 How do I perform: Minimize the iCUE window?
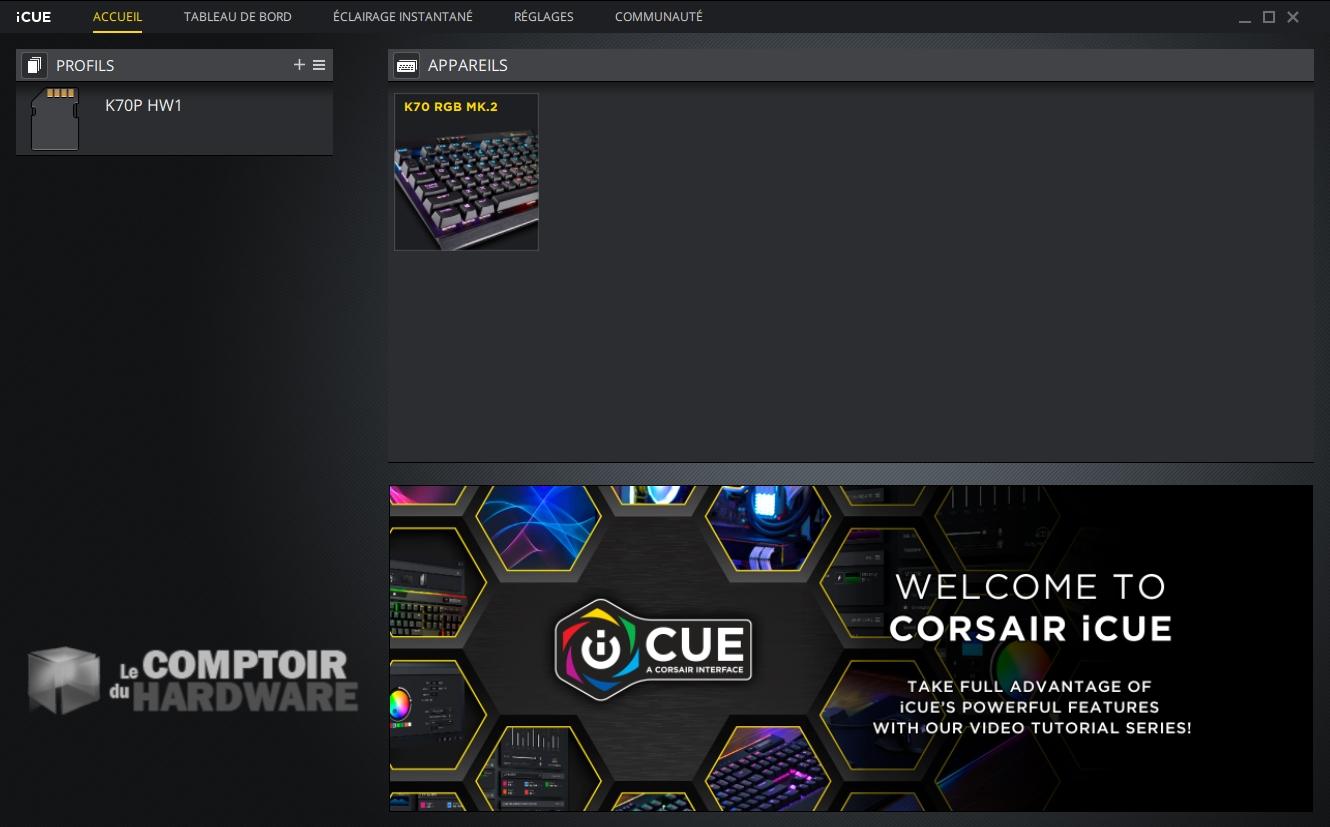pyautogui.click(x=1244, y=16)
